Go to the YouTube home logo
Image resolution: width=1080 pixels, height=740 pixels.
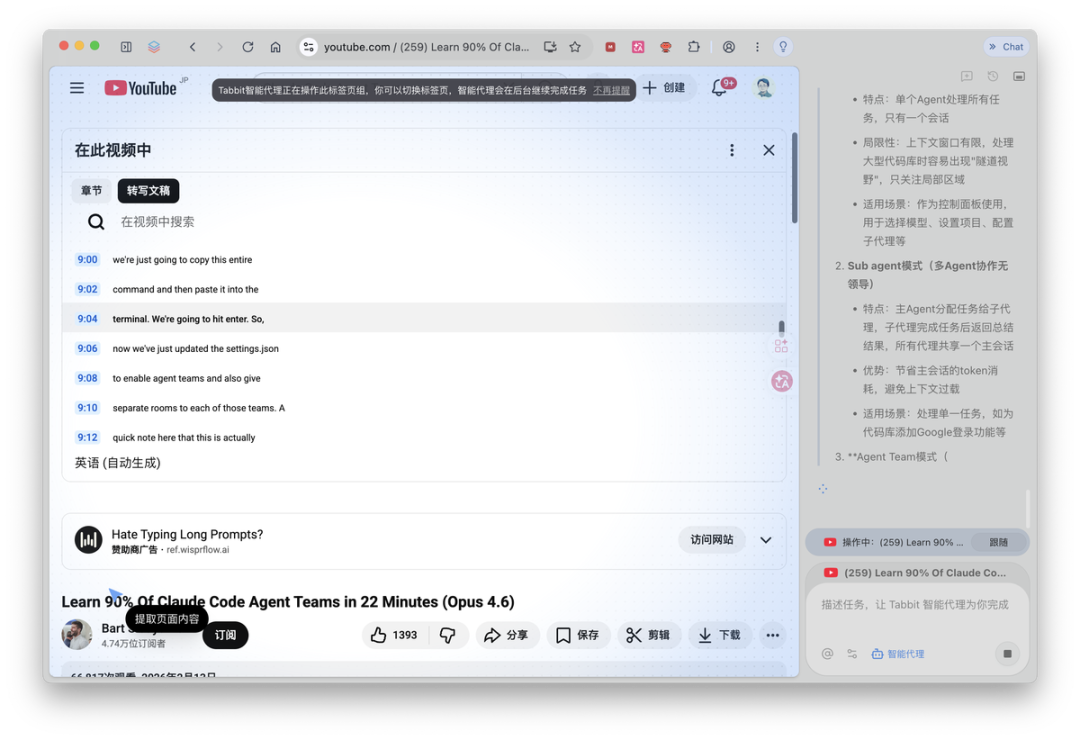click(141, 88)
